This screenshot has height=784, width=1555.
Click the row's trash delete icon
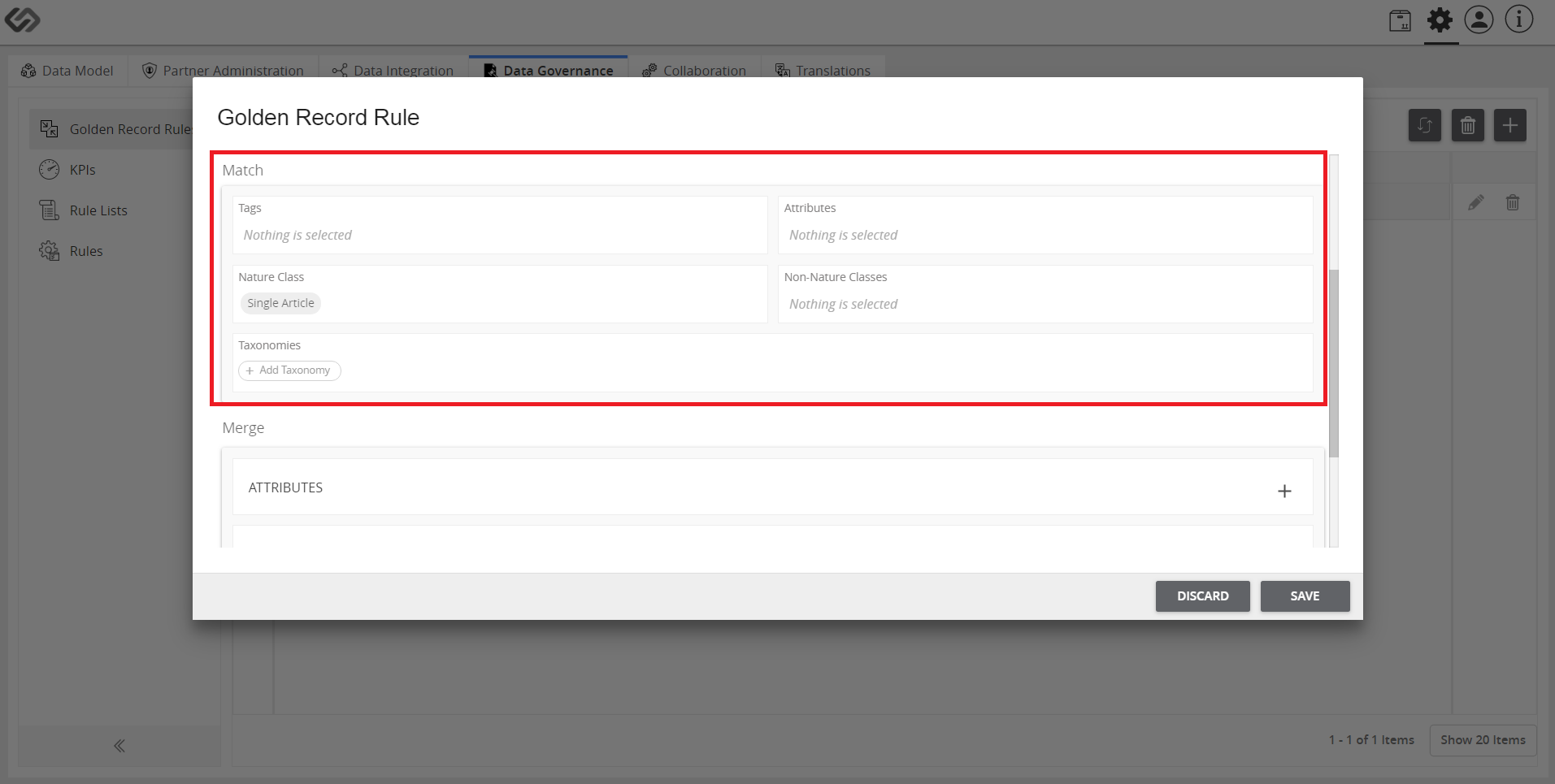click(x=1512, y=202)
